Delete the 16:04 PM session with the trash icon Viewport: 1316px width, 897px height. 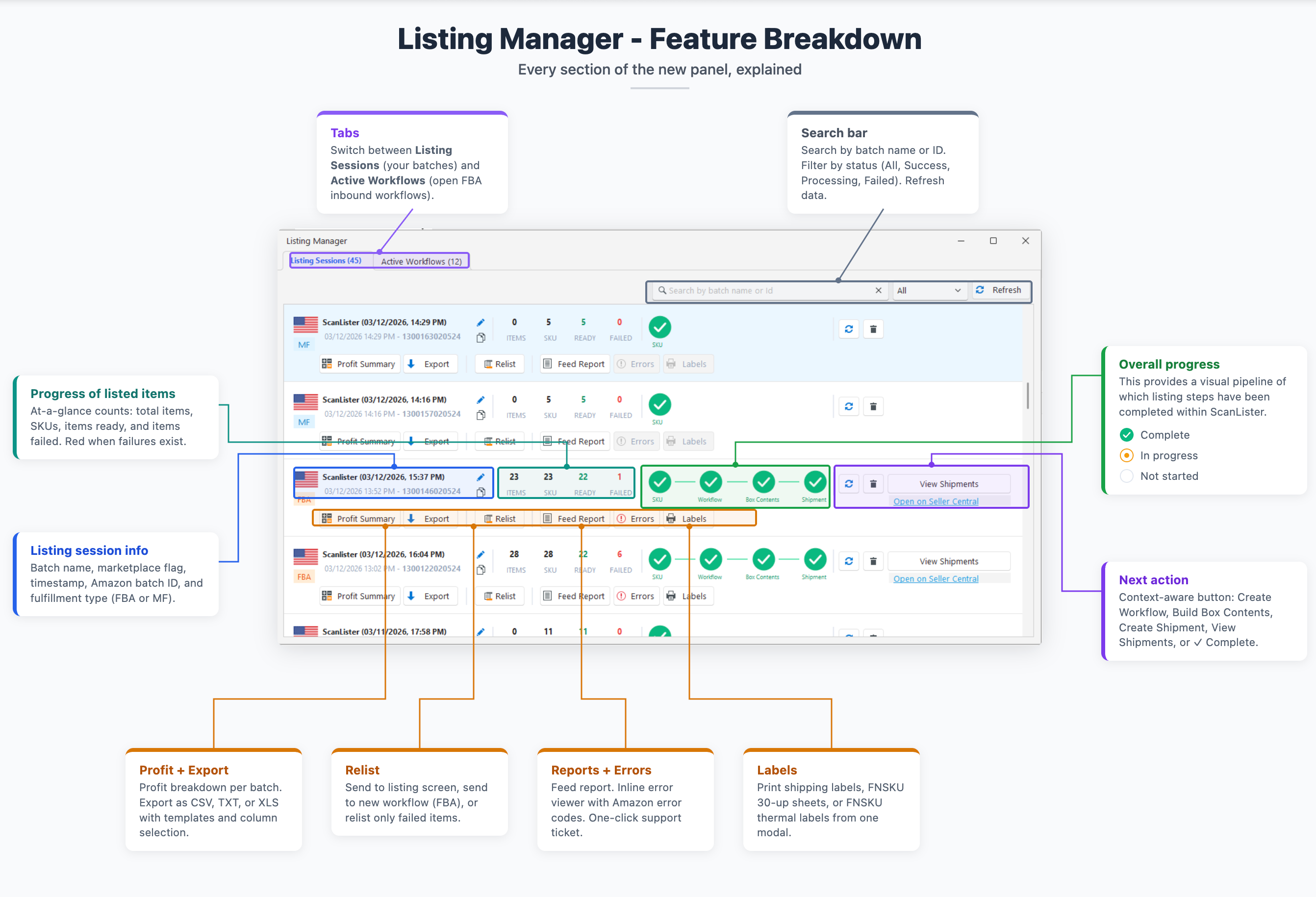[873, 561]
